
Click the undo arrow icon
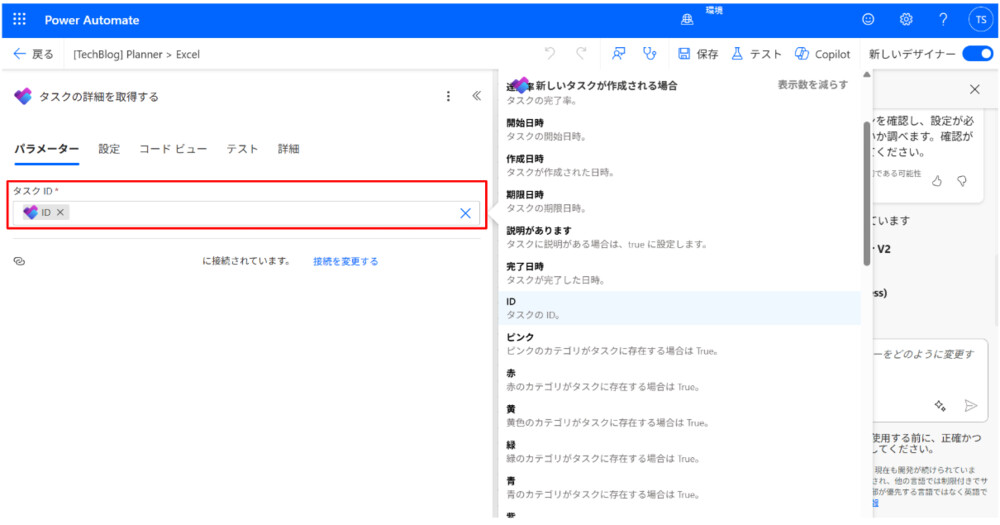[x=549, y=54]
